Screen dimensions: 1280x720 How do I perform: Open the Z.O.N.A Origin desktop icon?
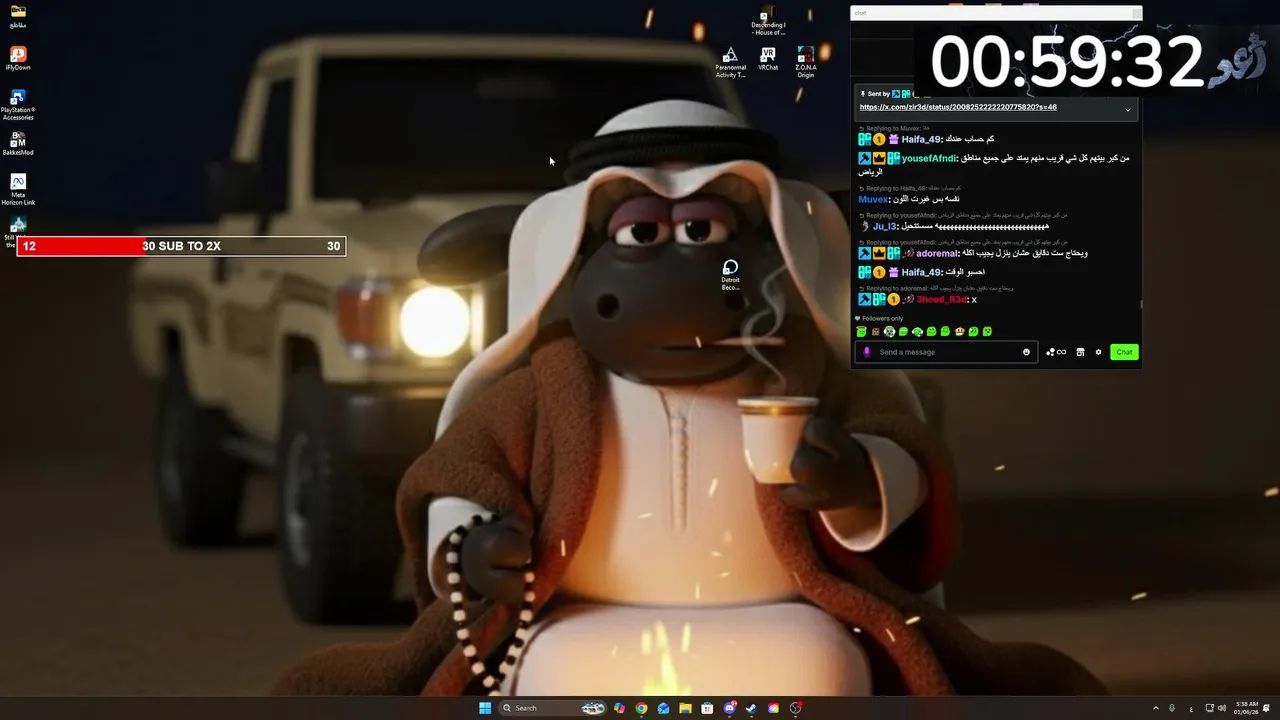tap(806, 62)
